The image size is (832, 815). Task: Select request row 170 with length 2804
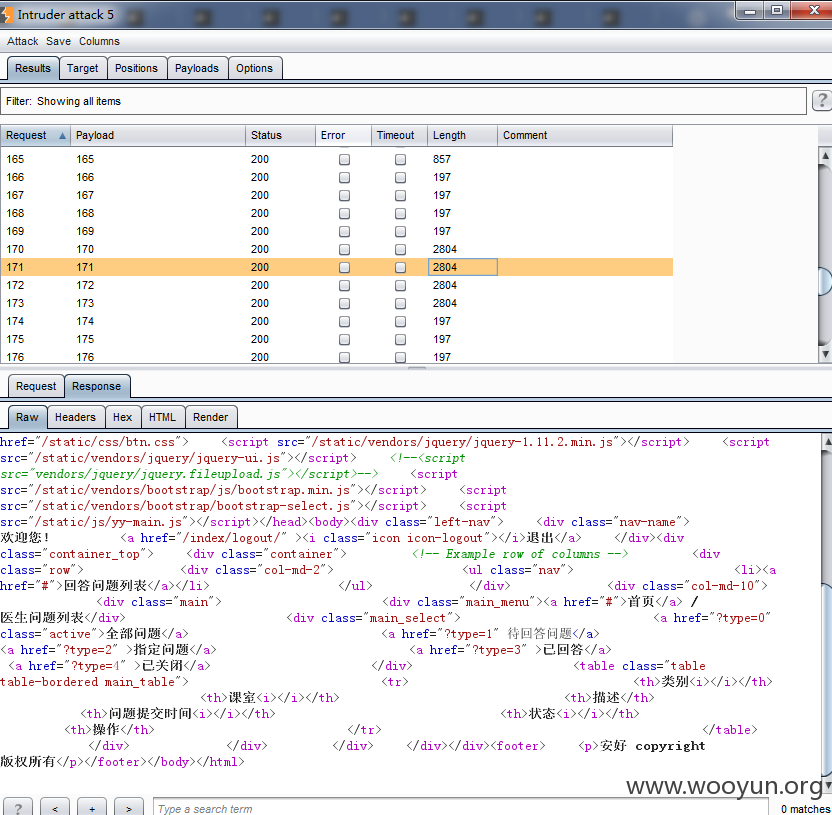point(336,249)
